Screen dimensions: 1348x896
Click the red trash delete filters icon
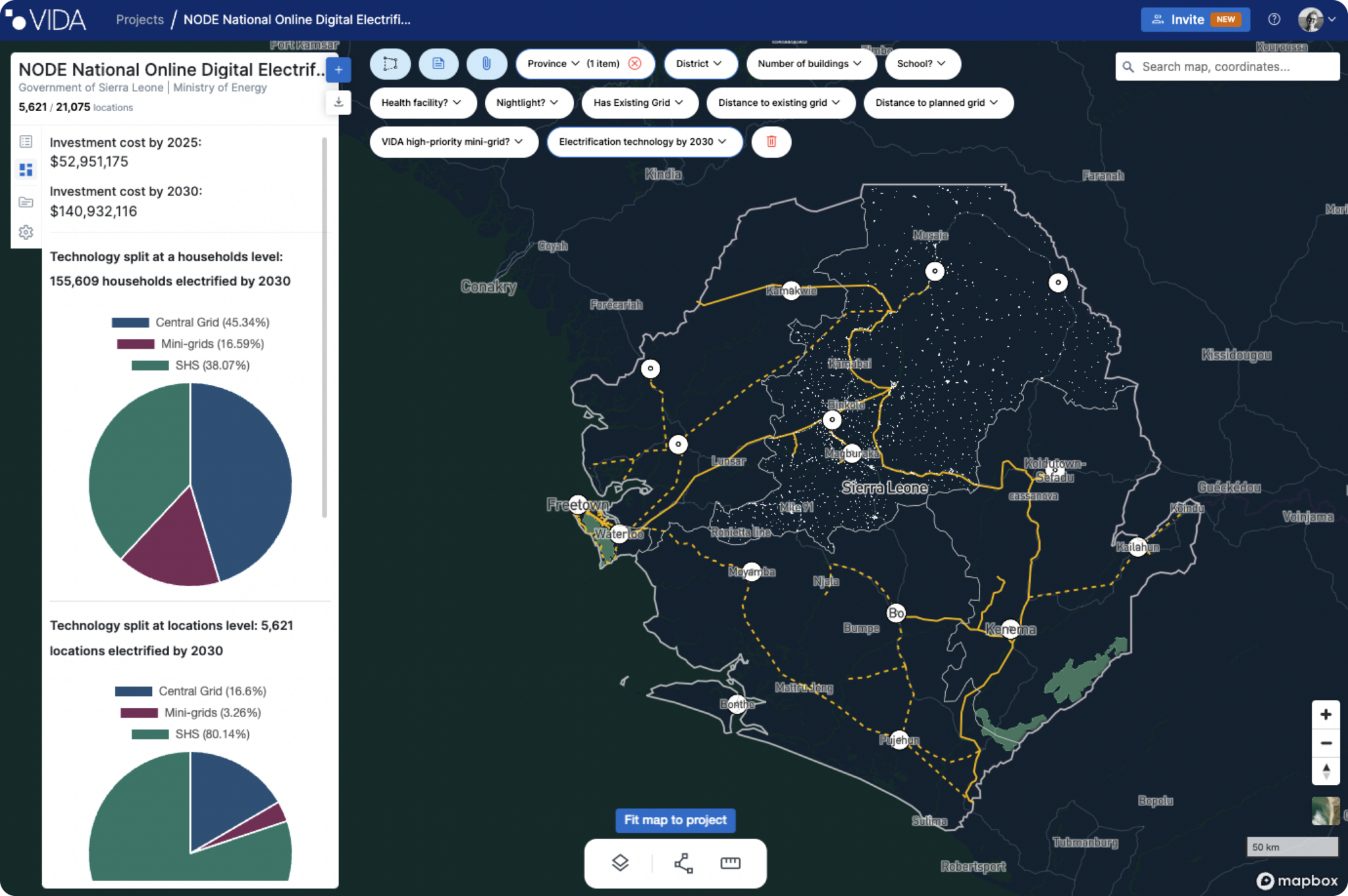click(771, 141)
